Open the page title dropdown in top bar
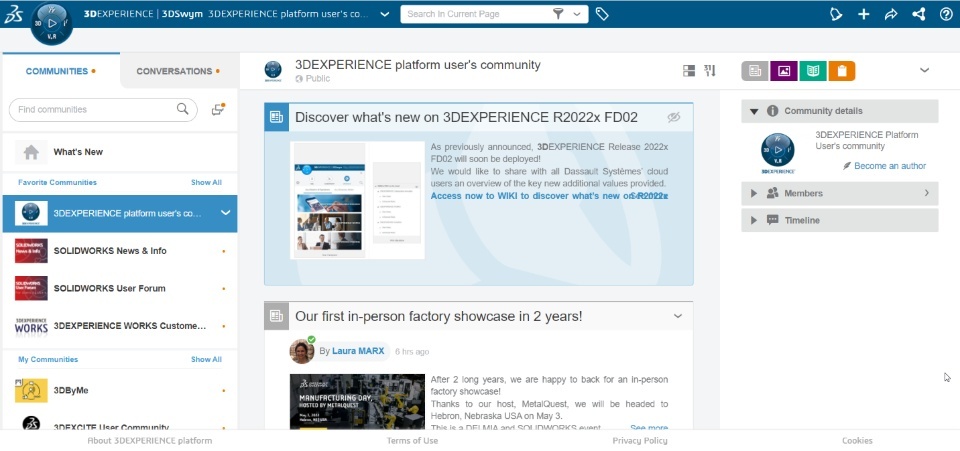 tap(384, 14)
